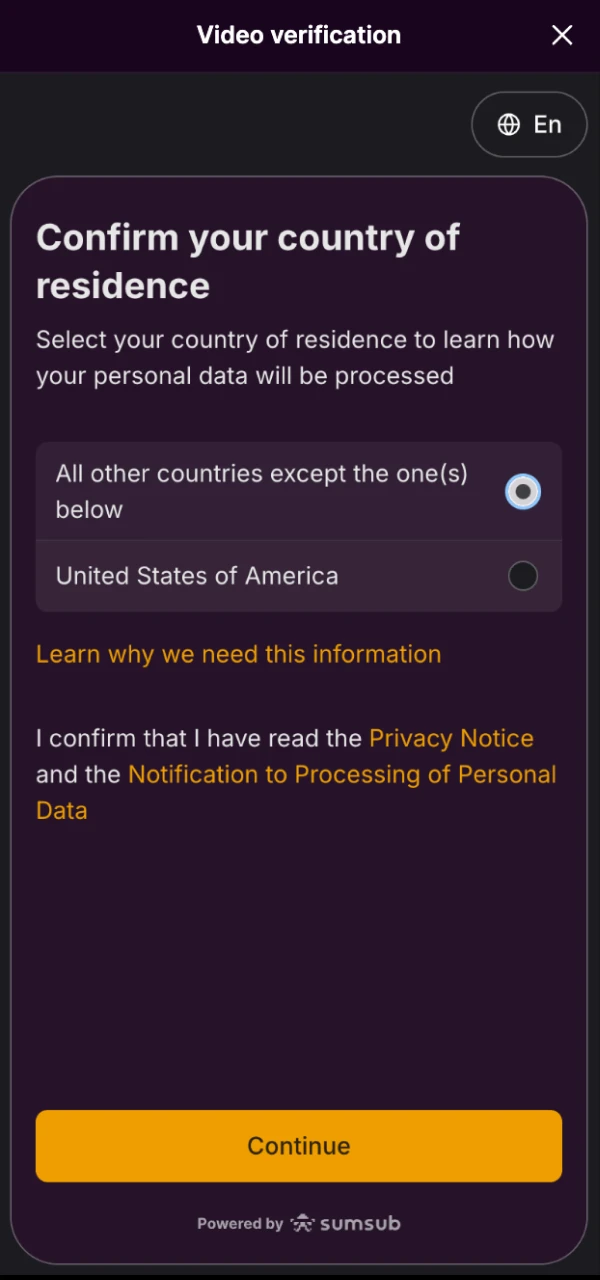Image resolution: width=600 pixels, height=1280 pixels.
Task: Click 'Learn why we need this information'
Action: (238, 653)
